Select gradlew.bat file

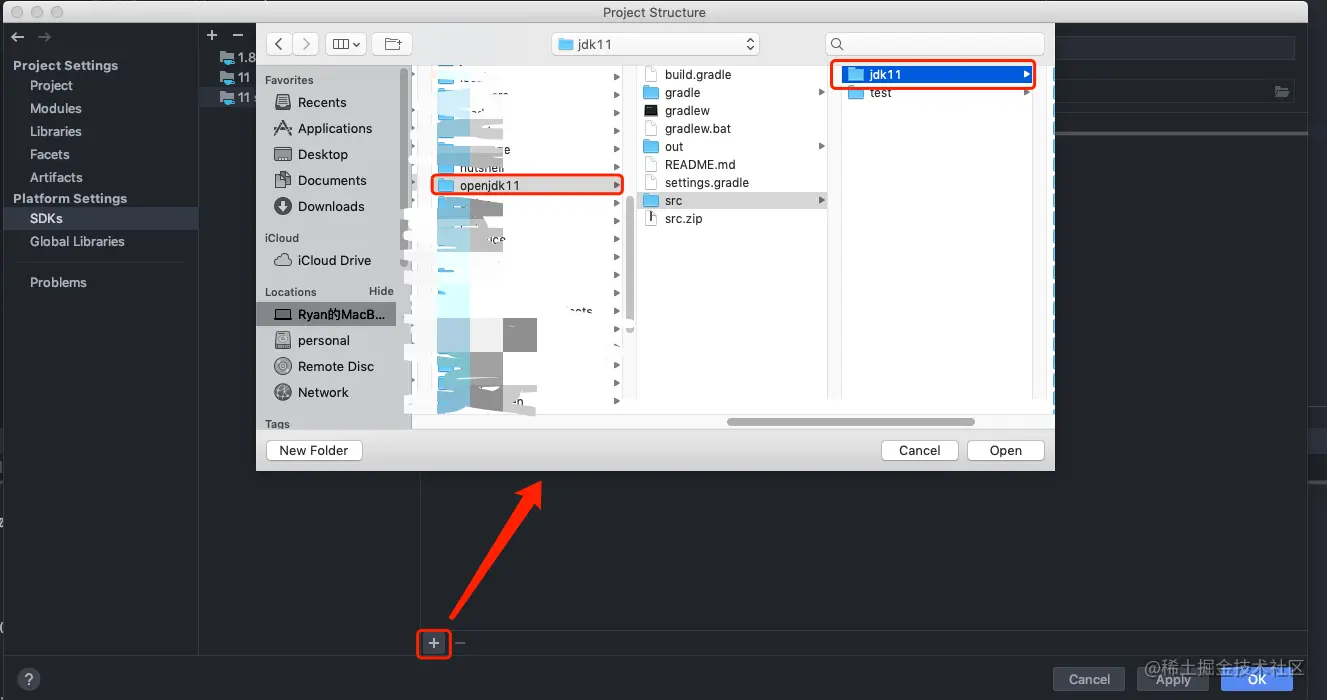pos(698,128)
